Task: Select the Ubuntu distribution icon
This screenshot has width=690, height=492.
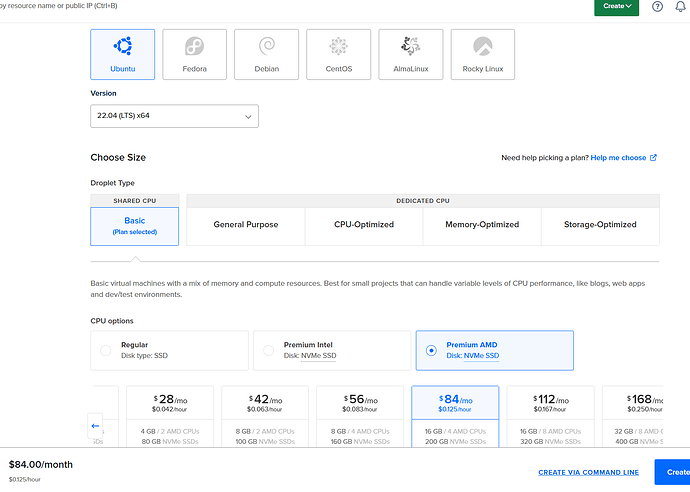Action: point(122,46)
